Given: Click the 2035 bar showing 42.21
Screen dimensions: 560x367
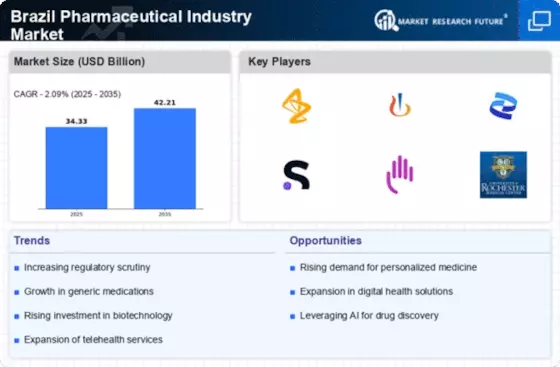Looking at the screenshot, I should (165, 159).
